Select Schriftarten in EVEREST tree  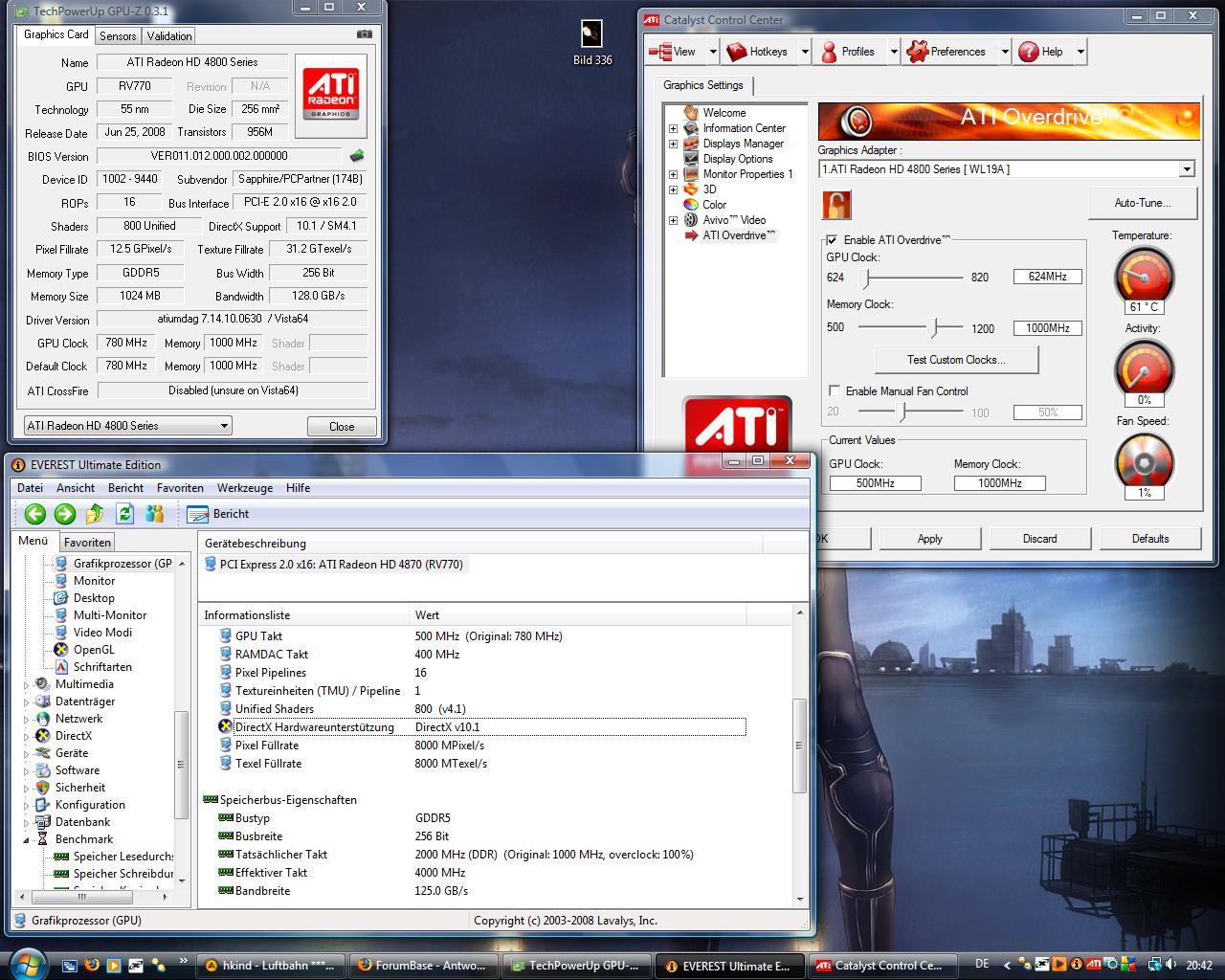pyautogui.click(x=102, y=667)
